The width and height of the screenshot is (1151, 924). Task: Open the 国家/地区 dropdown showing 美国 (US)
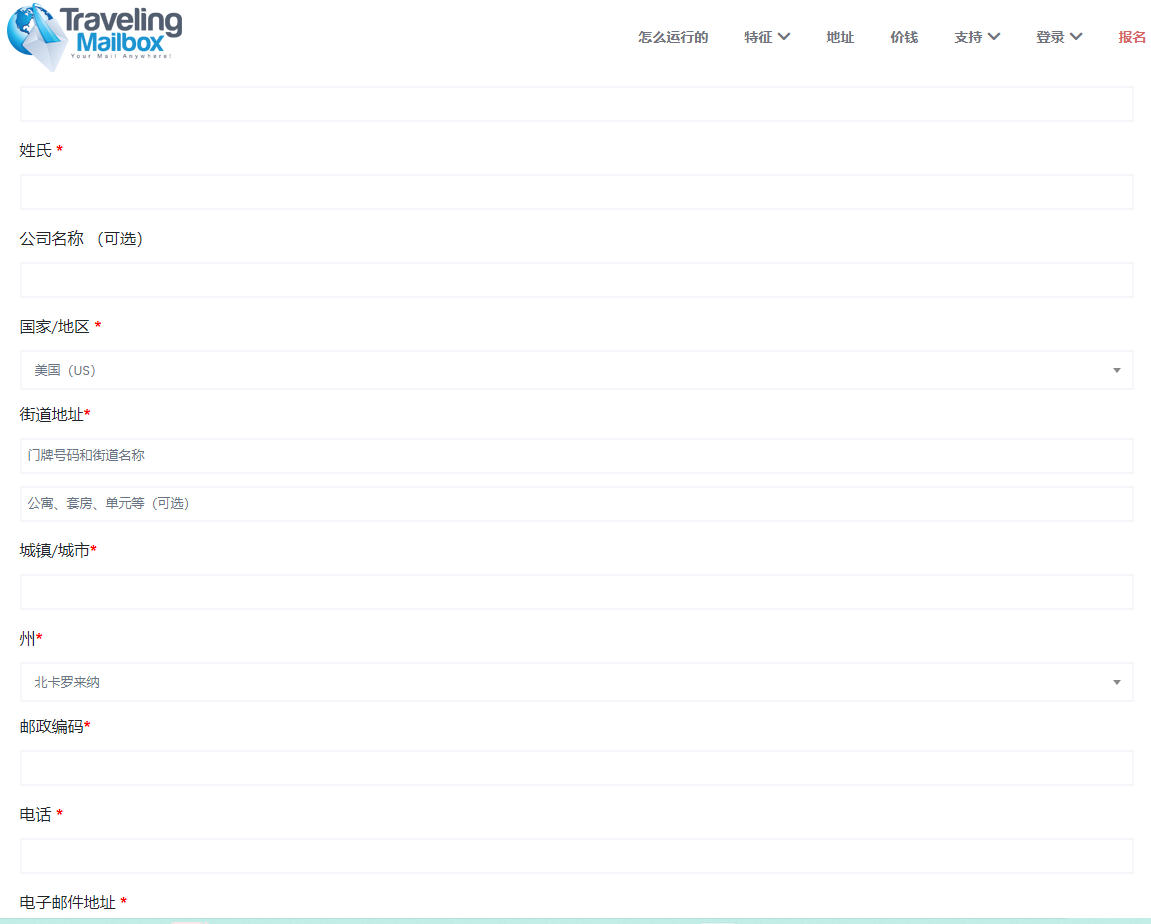click(x=576, y=370)
